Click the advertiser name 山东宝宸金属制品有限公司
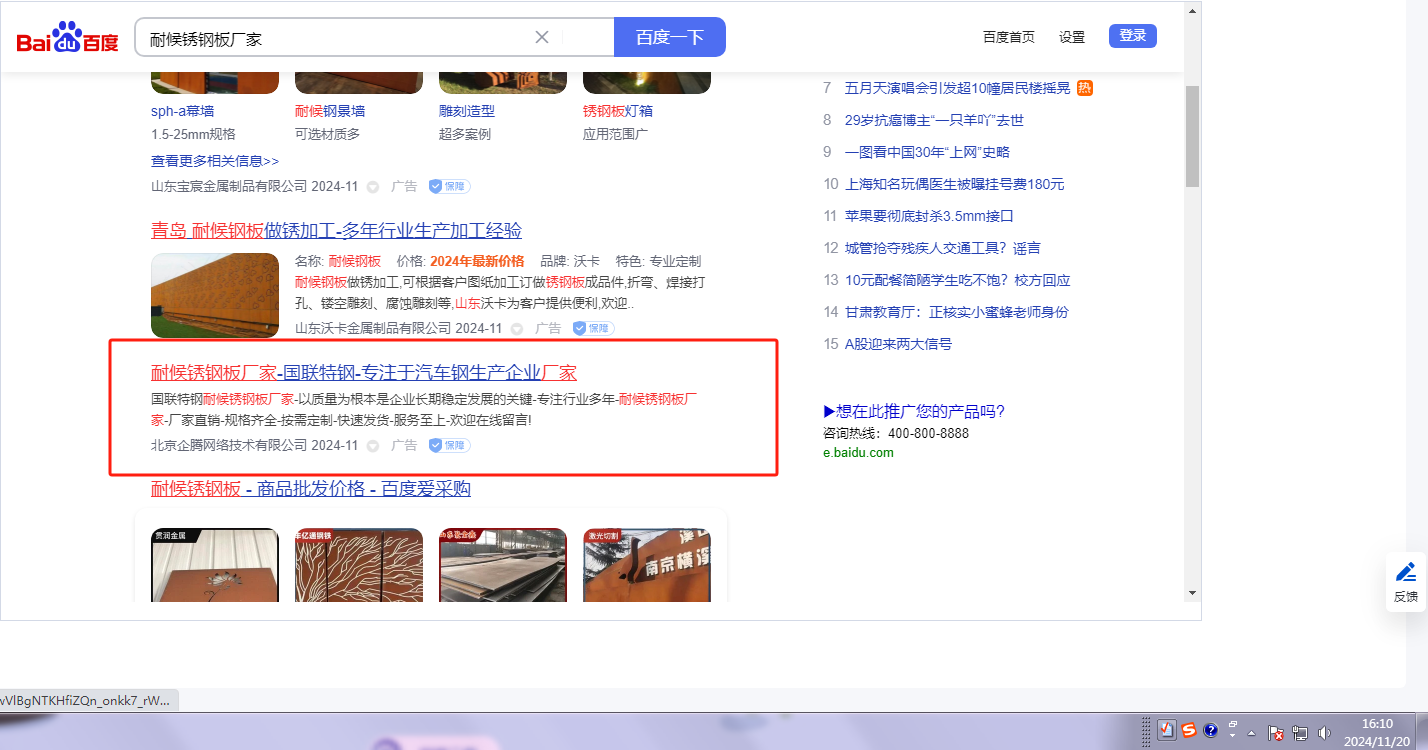 [229, 187]
